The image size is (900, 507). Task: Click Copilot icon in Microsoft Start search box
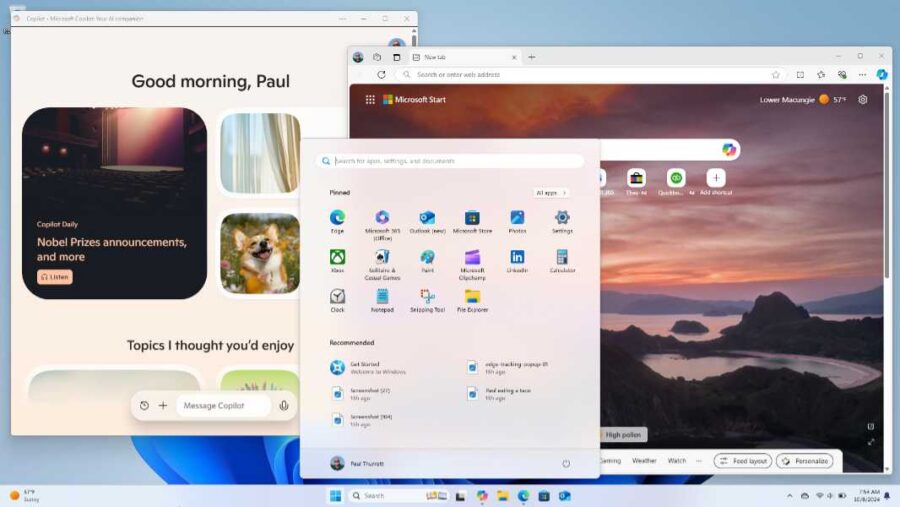point(729,150)
